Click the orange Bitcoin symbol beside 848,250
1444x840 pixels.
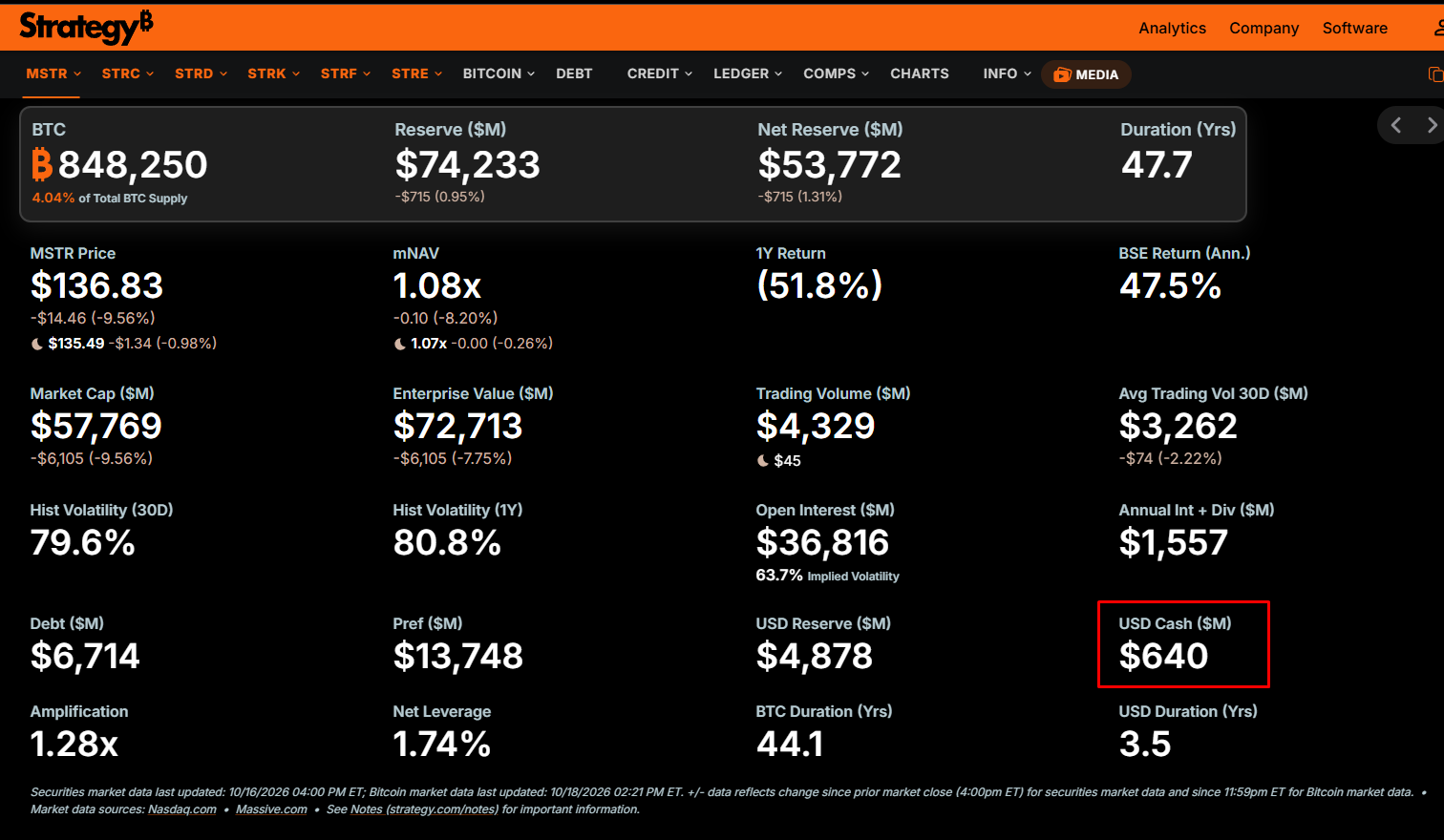pos(42,164)
